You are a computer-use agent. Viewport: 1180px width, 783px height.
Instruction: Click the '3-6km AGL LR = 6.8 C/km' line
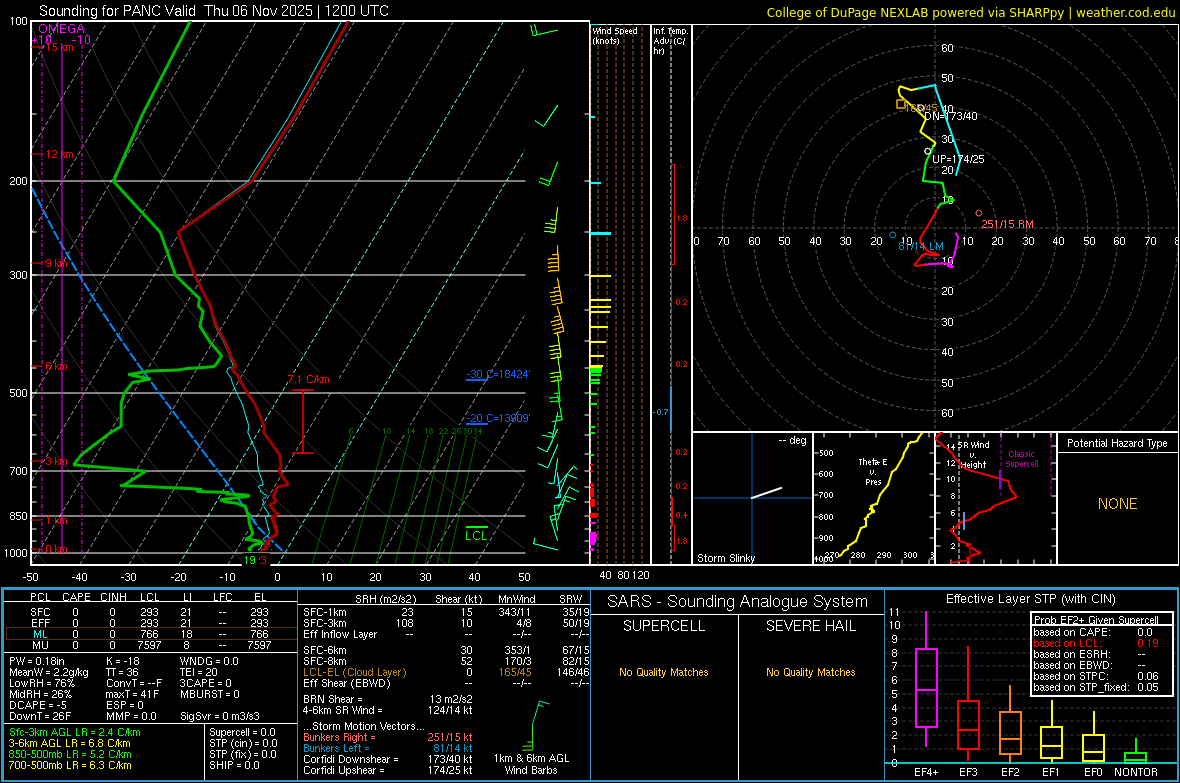pos(70,743)
